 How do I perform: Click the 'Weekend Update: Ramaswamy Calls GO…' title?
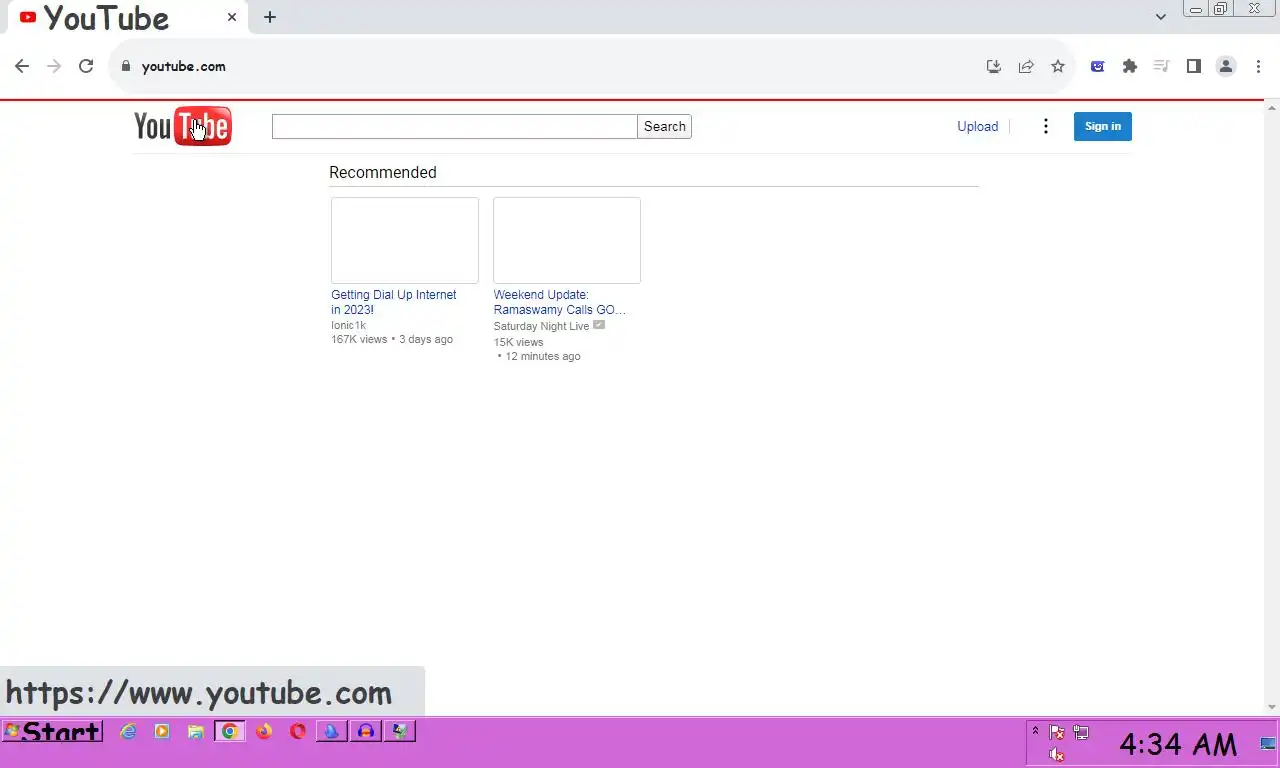tap(560, 302)
